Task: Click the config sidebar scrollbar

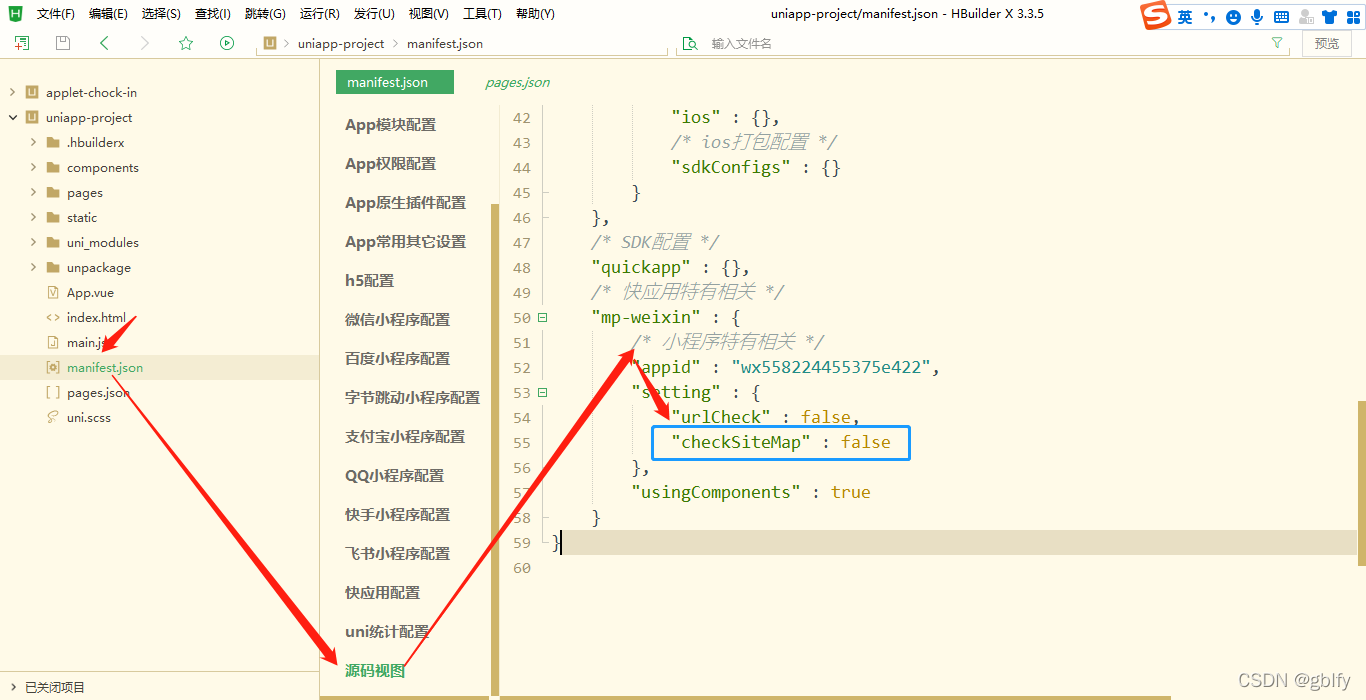Action: (494, 450)
